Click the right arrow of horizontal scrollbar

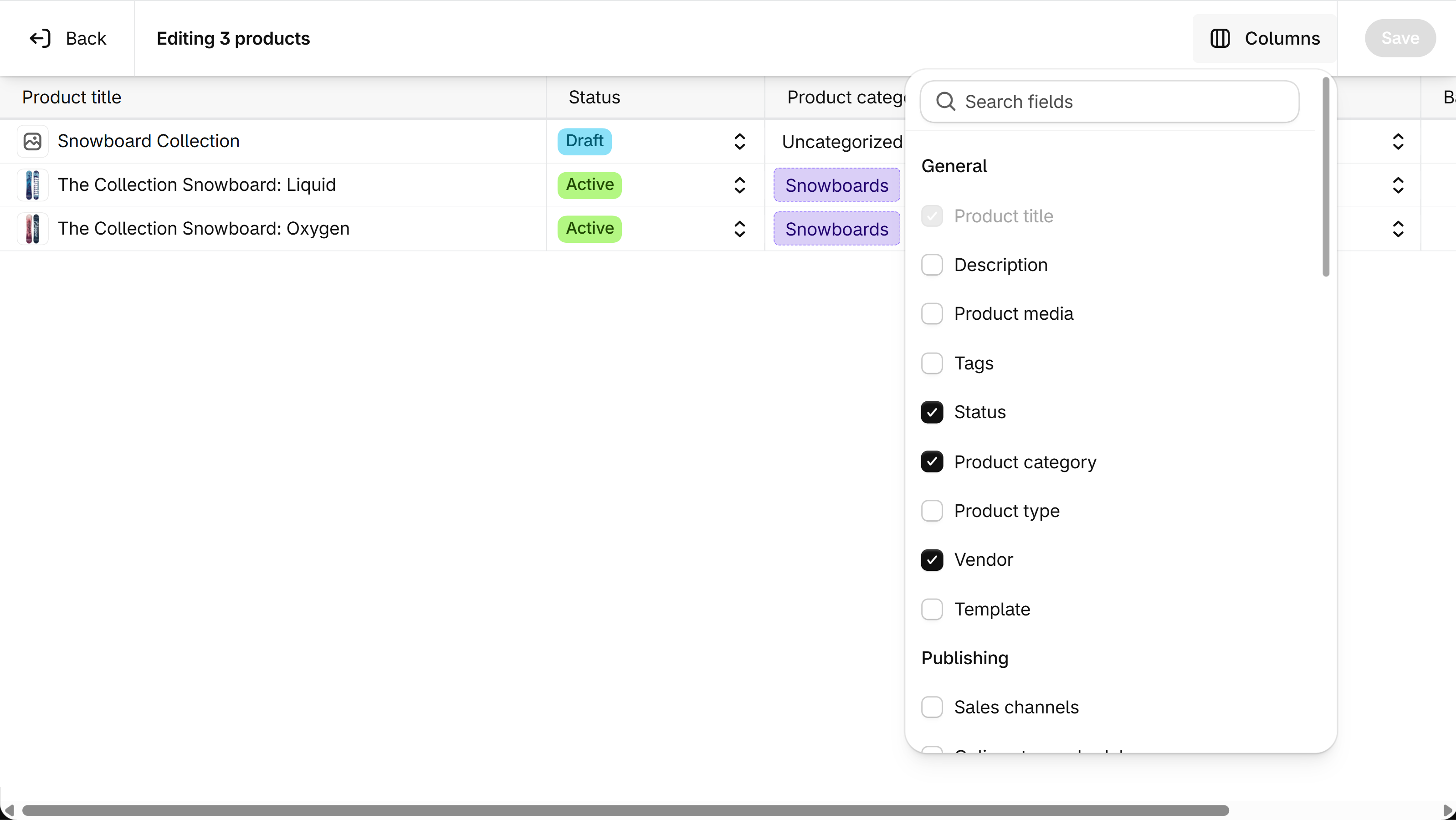click(1447, 811)
